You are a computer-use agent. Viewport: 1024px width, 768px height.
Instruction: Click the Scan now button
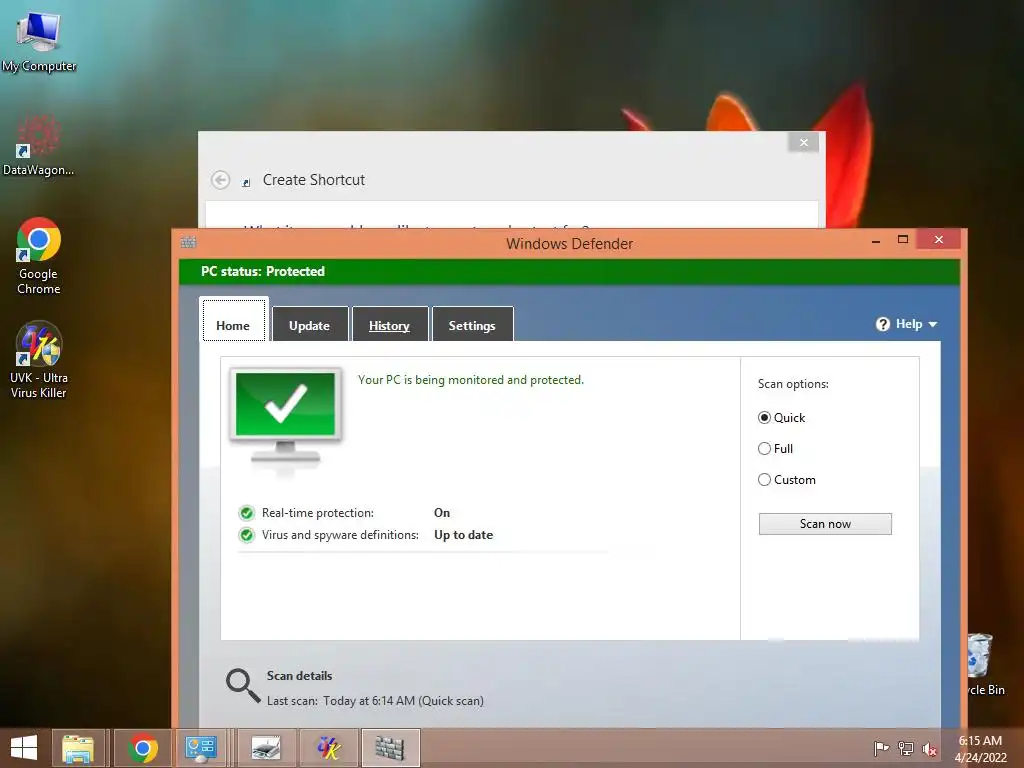click(x=825, y=524)
